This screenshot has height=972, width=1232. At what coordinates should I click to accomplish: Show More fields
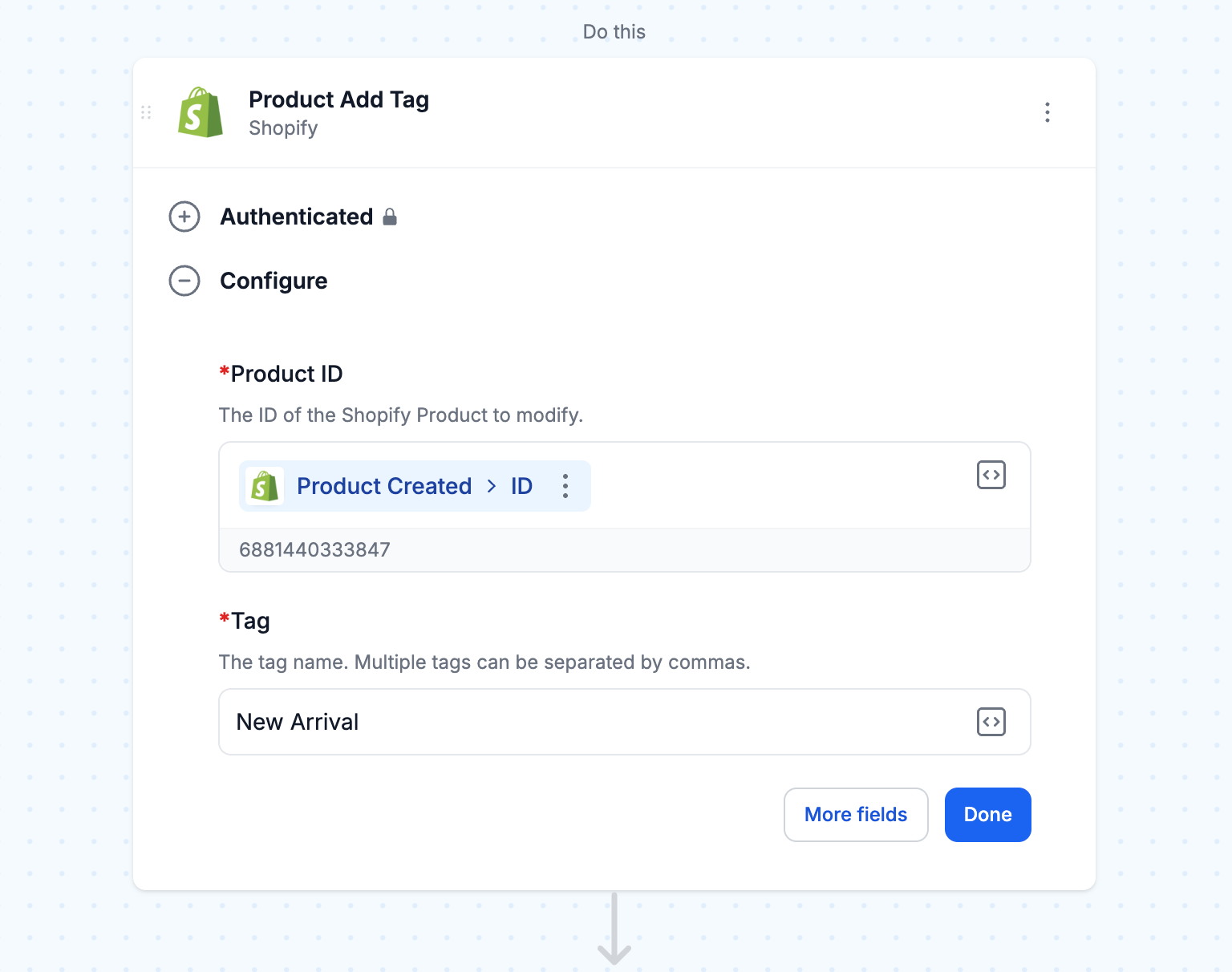(856, 815)
